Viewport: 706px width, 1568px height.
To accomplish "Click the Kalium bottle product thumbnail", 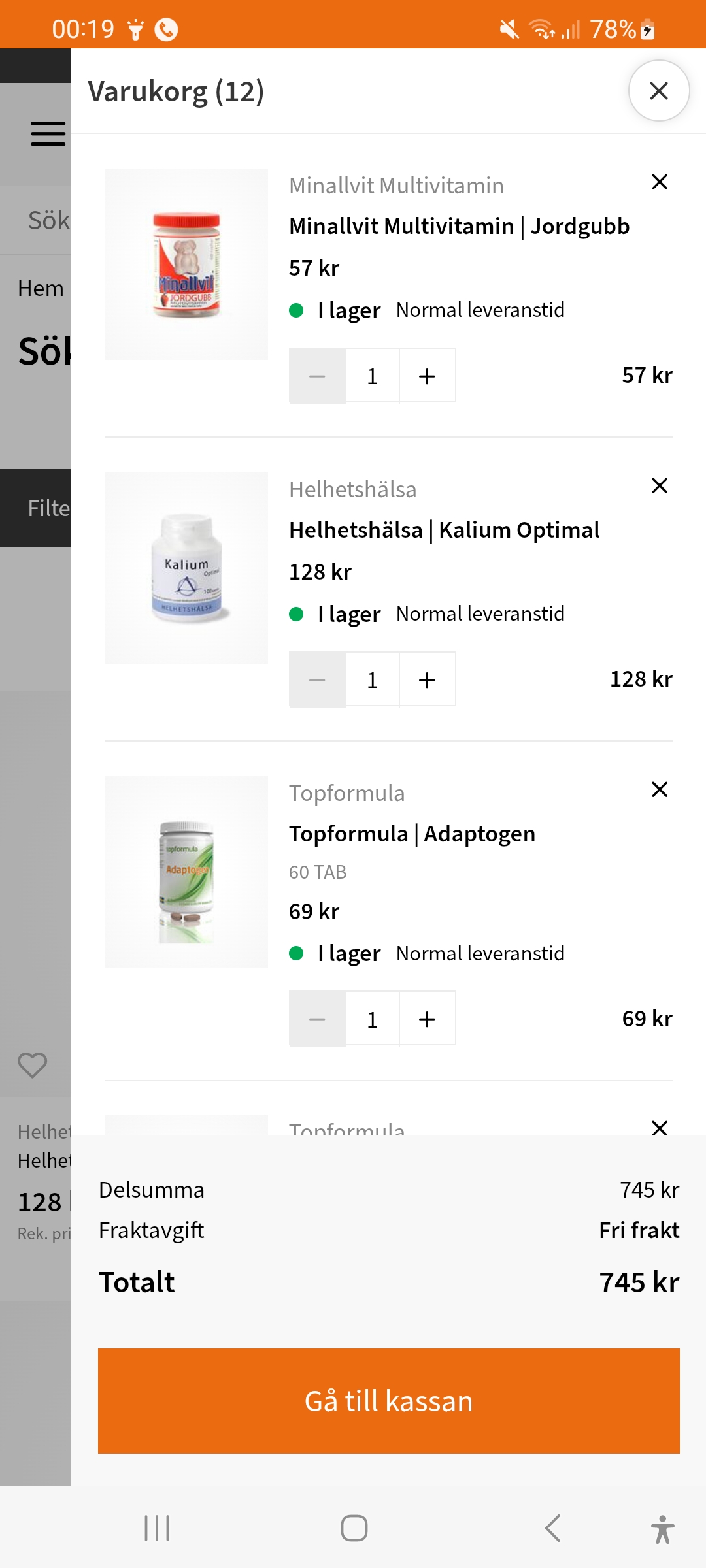I will (186, 568).
